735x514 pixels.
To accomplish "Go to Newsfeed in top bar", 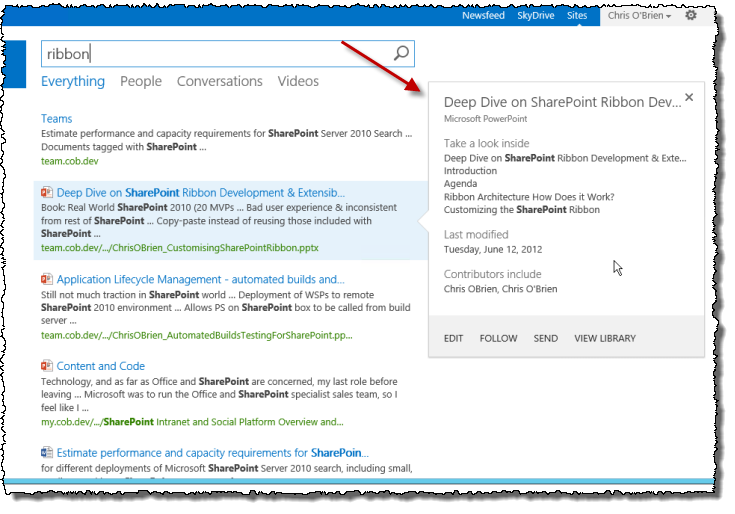I will click(x=483, y=15).
